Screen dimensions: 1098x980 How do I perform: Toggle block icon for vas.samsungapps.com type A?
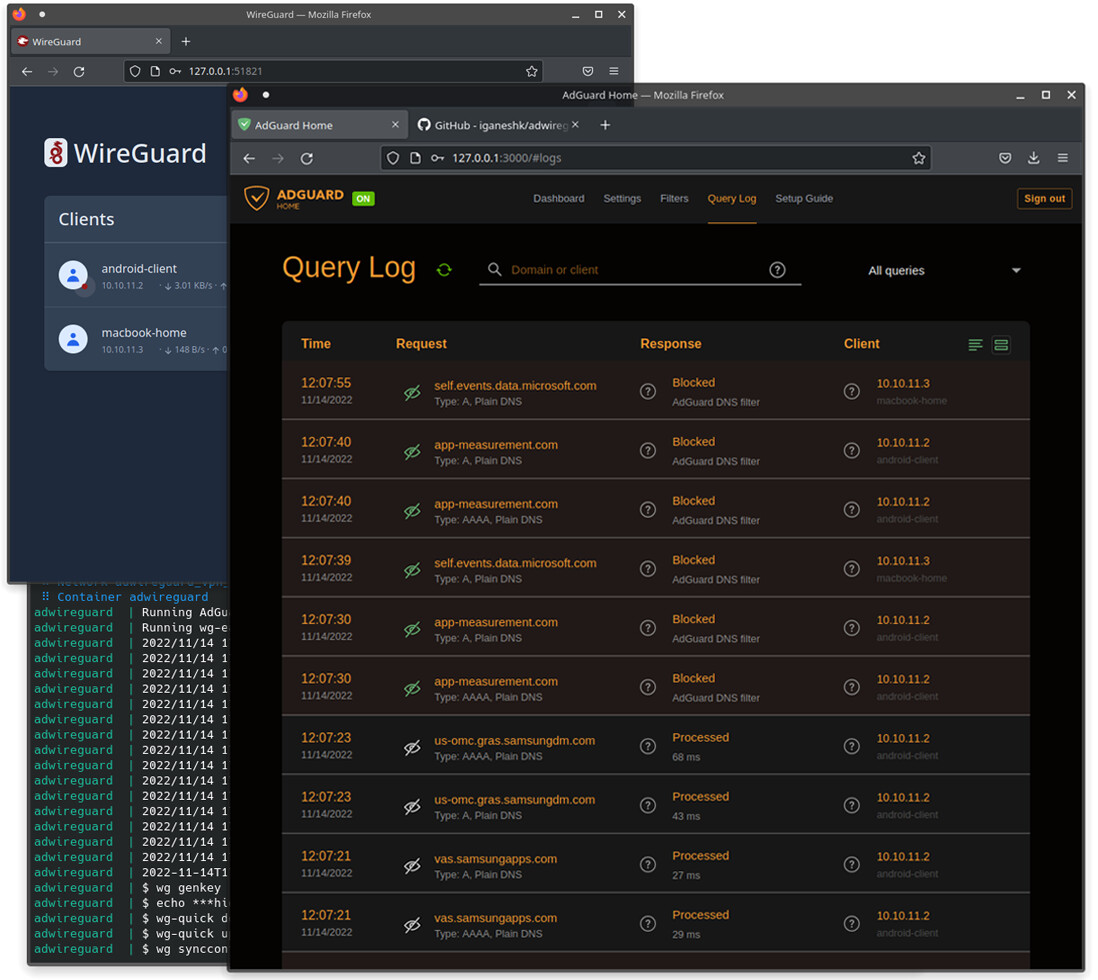point(412,867)
